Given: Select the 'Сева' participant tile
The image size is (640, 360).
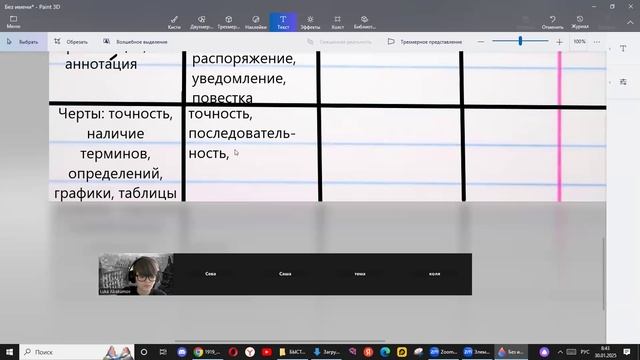Looking at the screenshot, I should pos(211,274).
